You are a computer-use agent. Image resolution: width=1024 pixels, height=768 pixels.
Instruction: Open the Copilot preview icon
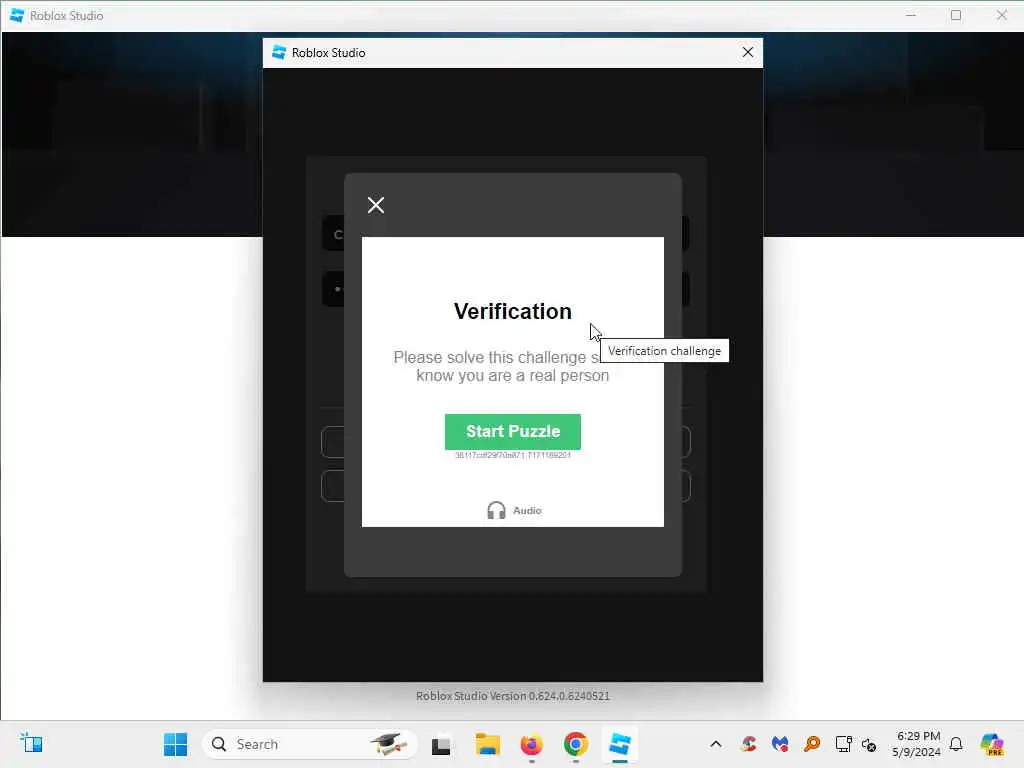point(991,744)
